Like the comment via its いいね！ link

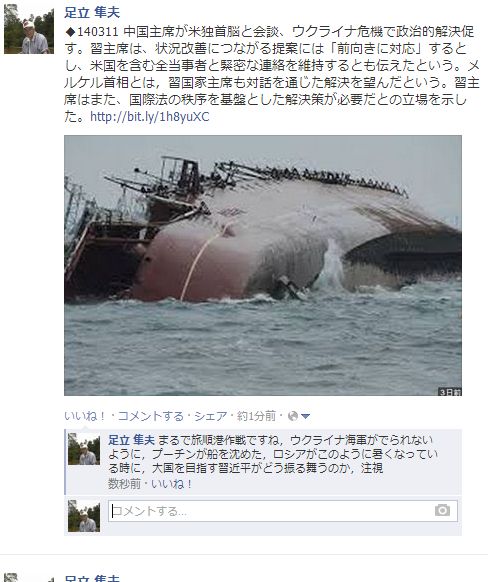pos(172,484)
